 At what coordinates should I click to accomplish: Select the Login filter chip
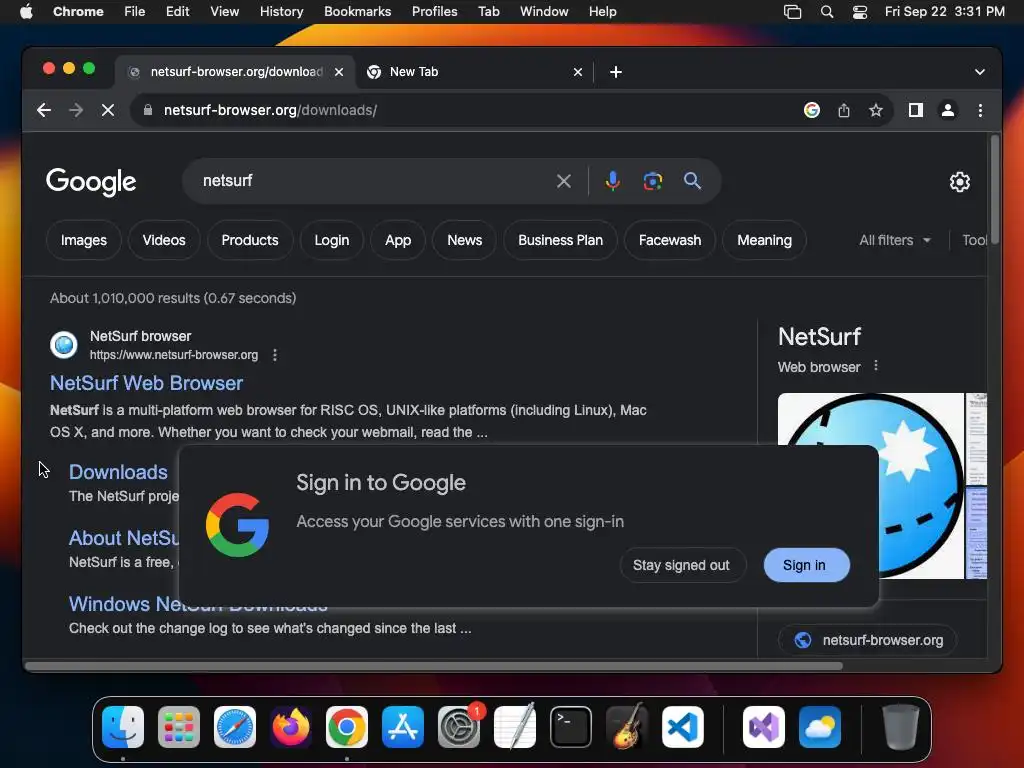[x=332, y=240]
